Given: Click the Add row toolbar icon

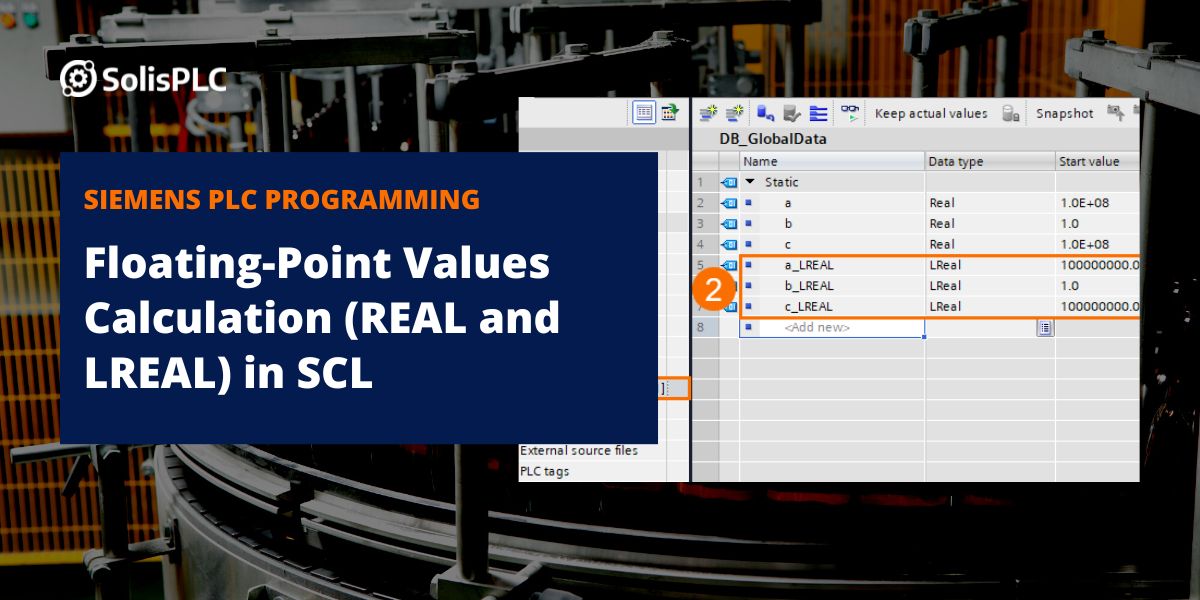Looking at the screenshot, I should point(733,113).
